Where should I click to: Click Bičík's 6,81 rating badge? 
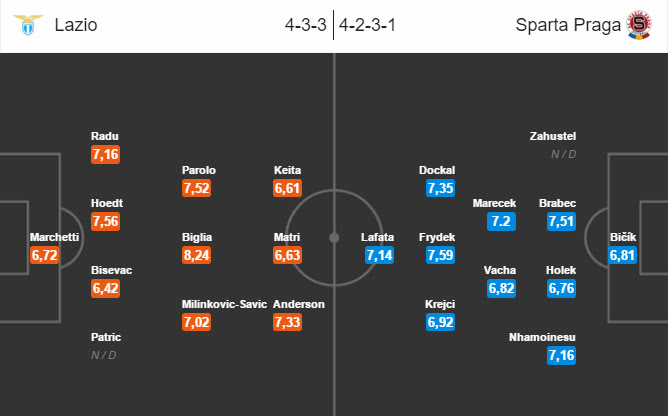622,255
